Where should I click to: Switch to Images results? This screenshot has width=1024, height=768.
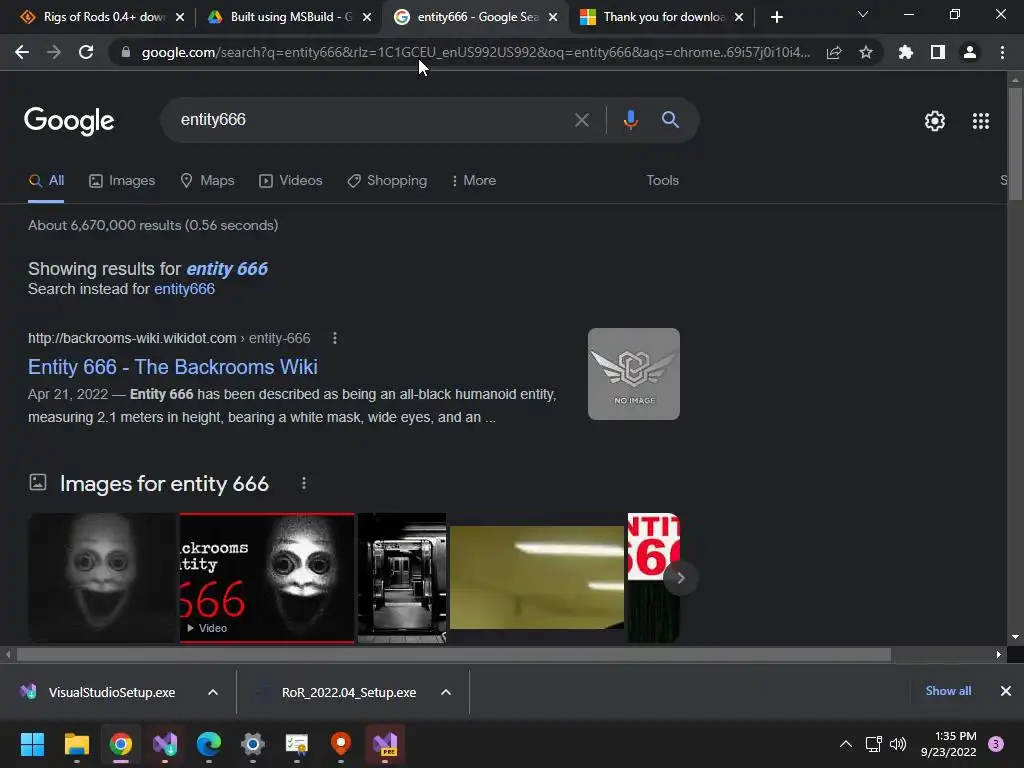coord(122,180)
